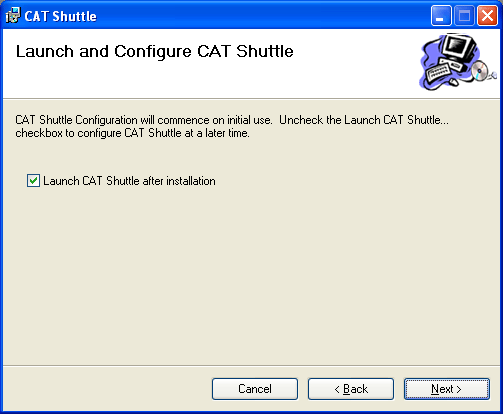Click the disabled maximize button
Image resolution: width=503 pixels, height=414 pixels.
464,16
